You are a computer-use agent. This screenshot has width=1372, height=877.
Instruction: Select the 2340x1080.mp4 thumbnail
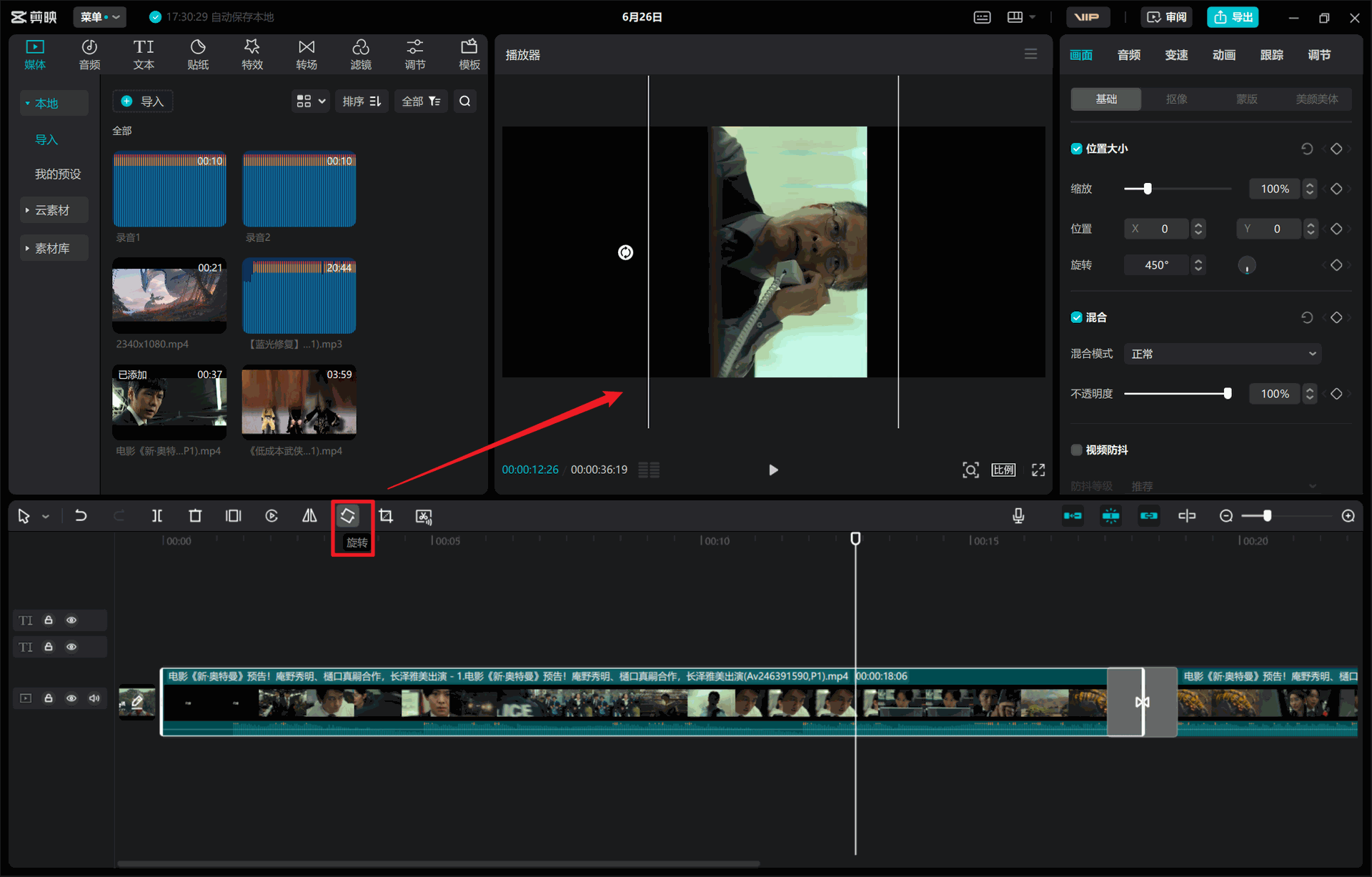pyautogui.click(x=169, y=296)
